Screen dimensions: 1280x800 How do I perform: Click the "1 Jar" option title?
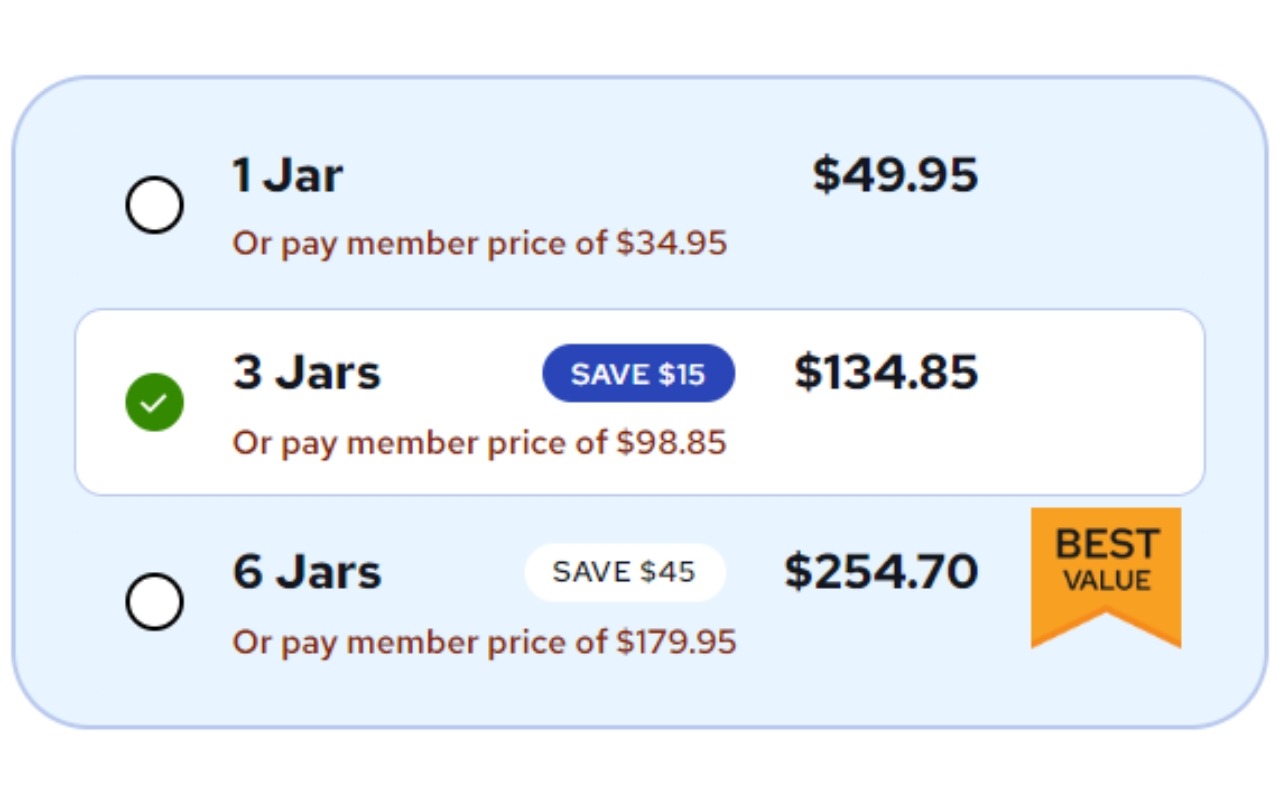tap(288, 175)
